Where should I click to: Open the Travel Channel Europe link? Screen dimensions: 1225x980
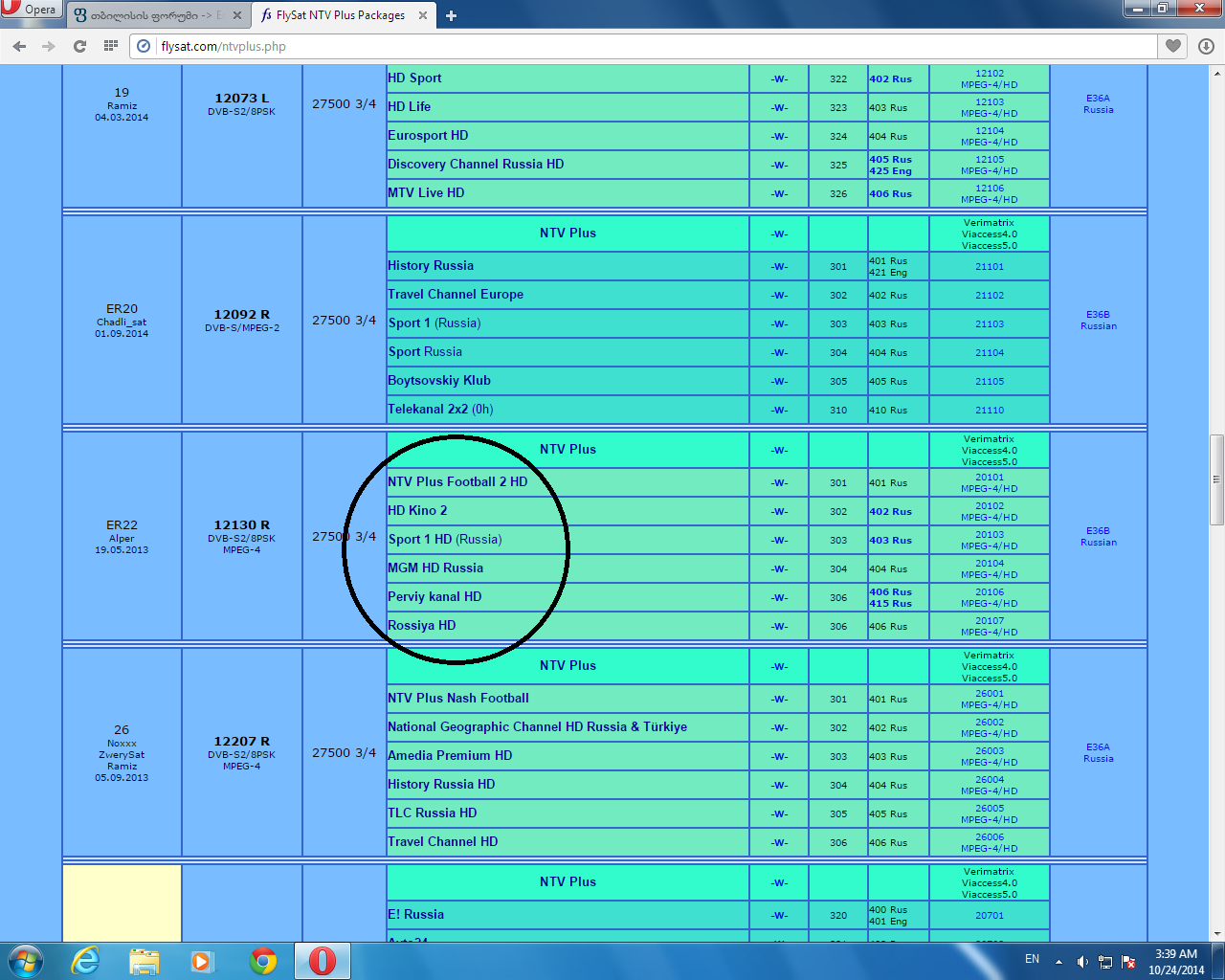(x=456, y=295)
